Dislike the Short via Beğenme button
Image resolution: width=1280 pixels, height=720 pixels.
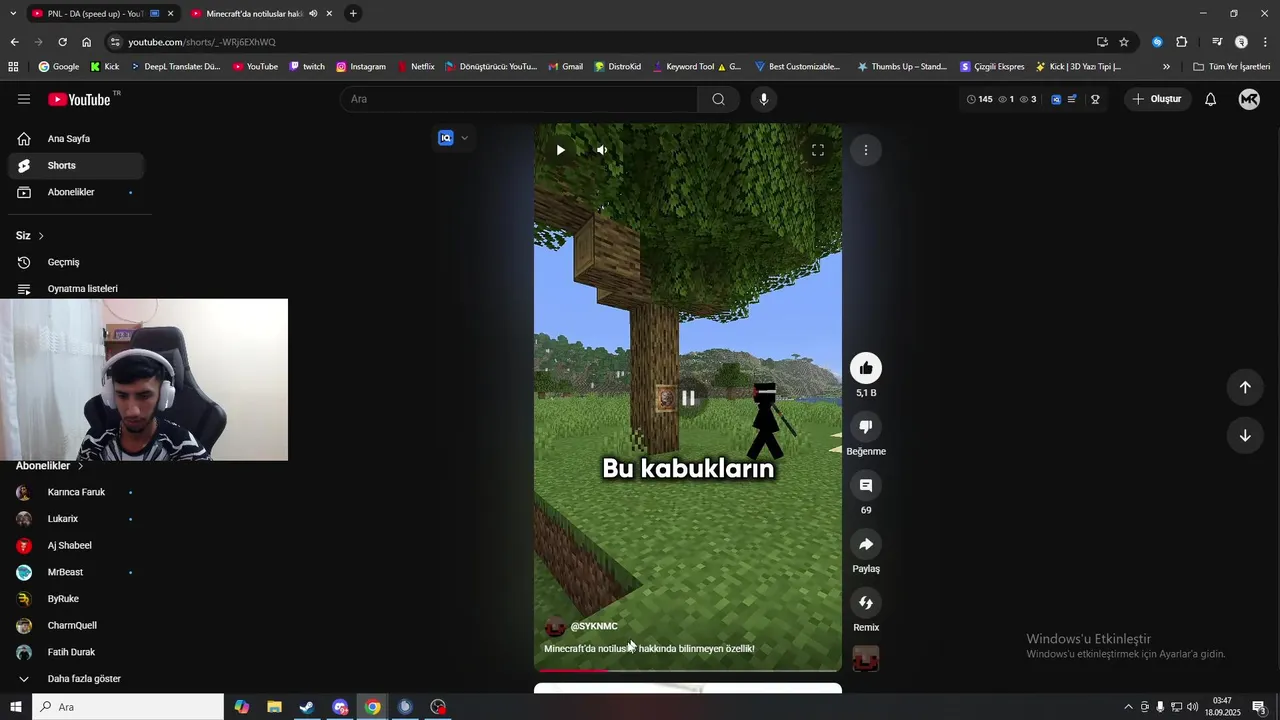866,427
